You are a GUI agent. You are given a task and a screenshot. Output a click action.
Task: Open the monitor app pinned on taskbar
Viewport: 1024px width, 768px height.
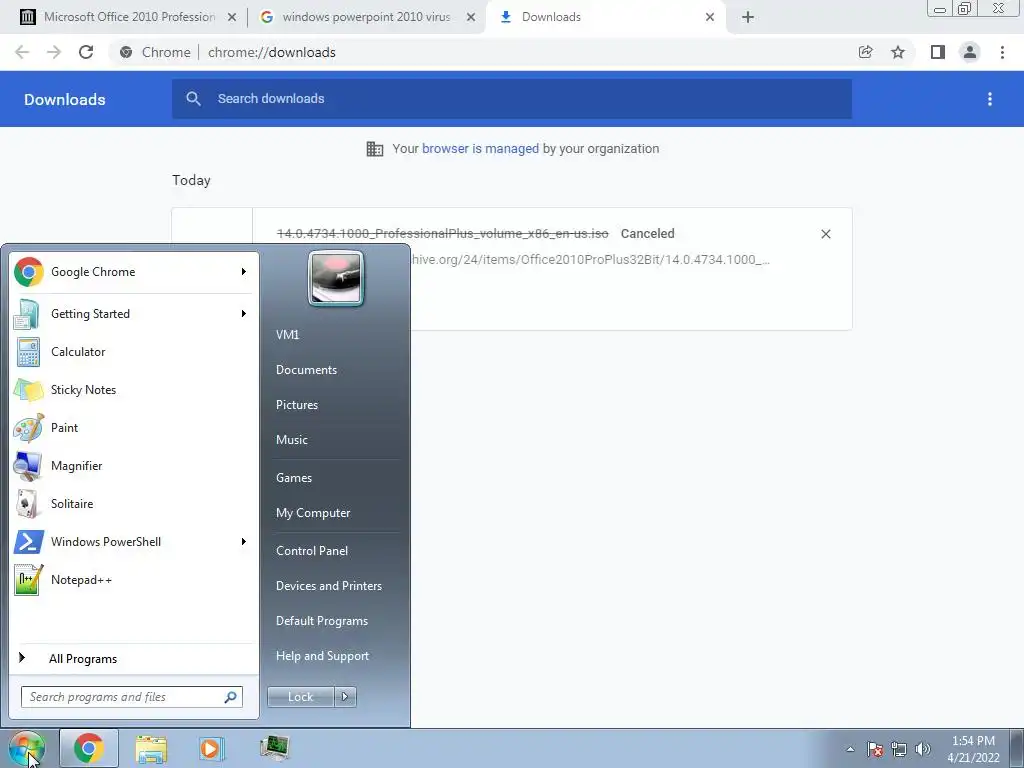[x=274, y=748]
